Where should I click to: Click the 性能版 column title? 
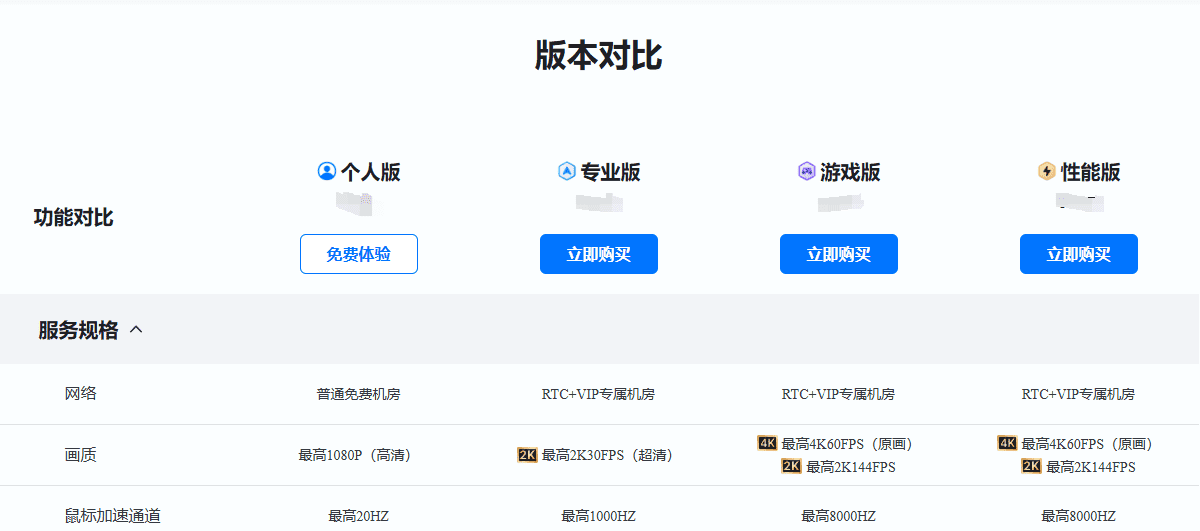pos(1091,172)
